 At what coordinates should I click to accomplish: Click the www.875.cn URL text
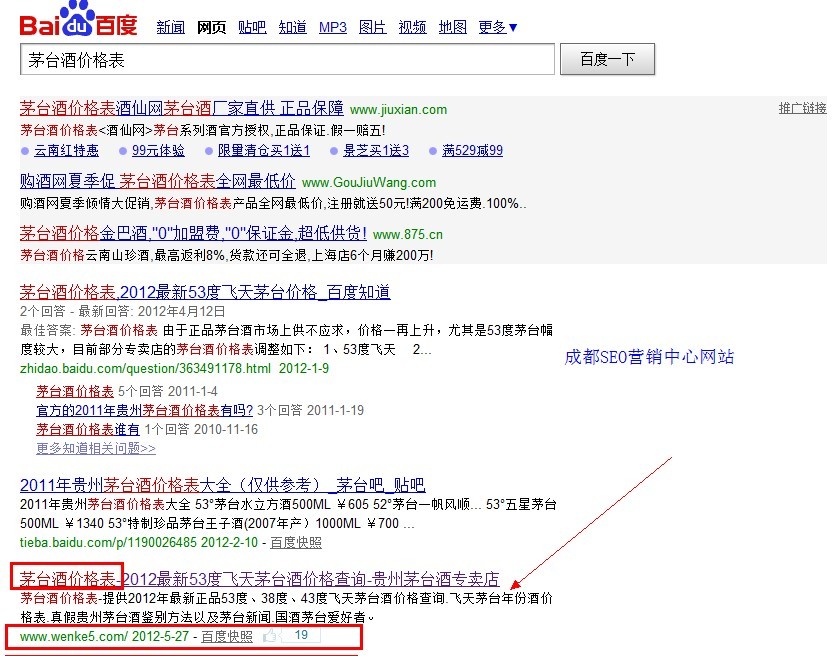coord(408,235)
